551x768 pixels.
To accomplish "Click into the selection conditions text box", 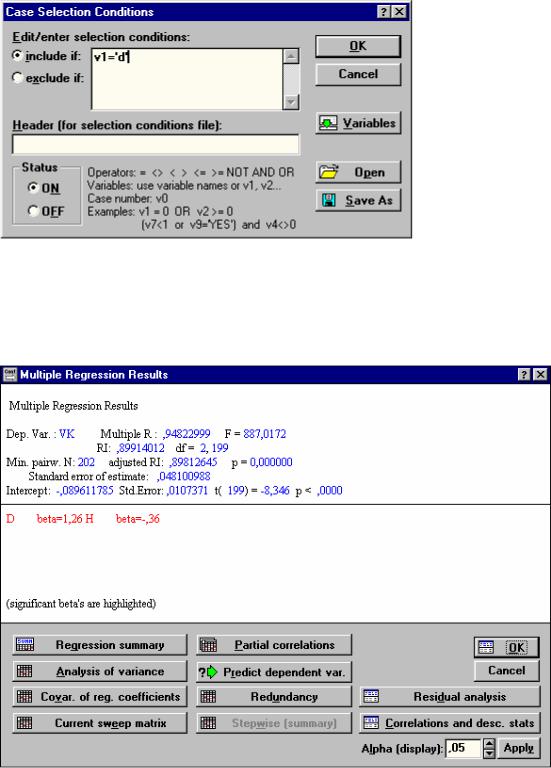I will [x=187, y=79].
